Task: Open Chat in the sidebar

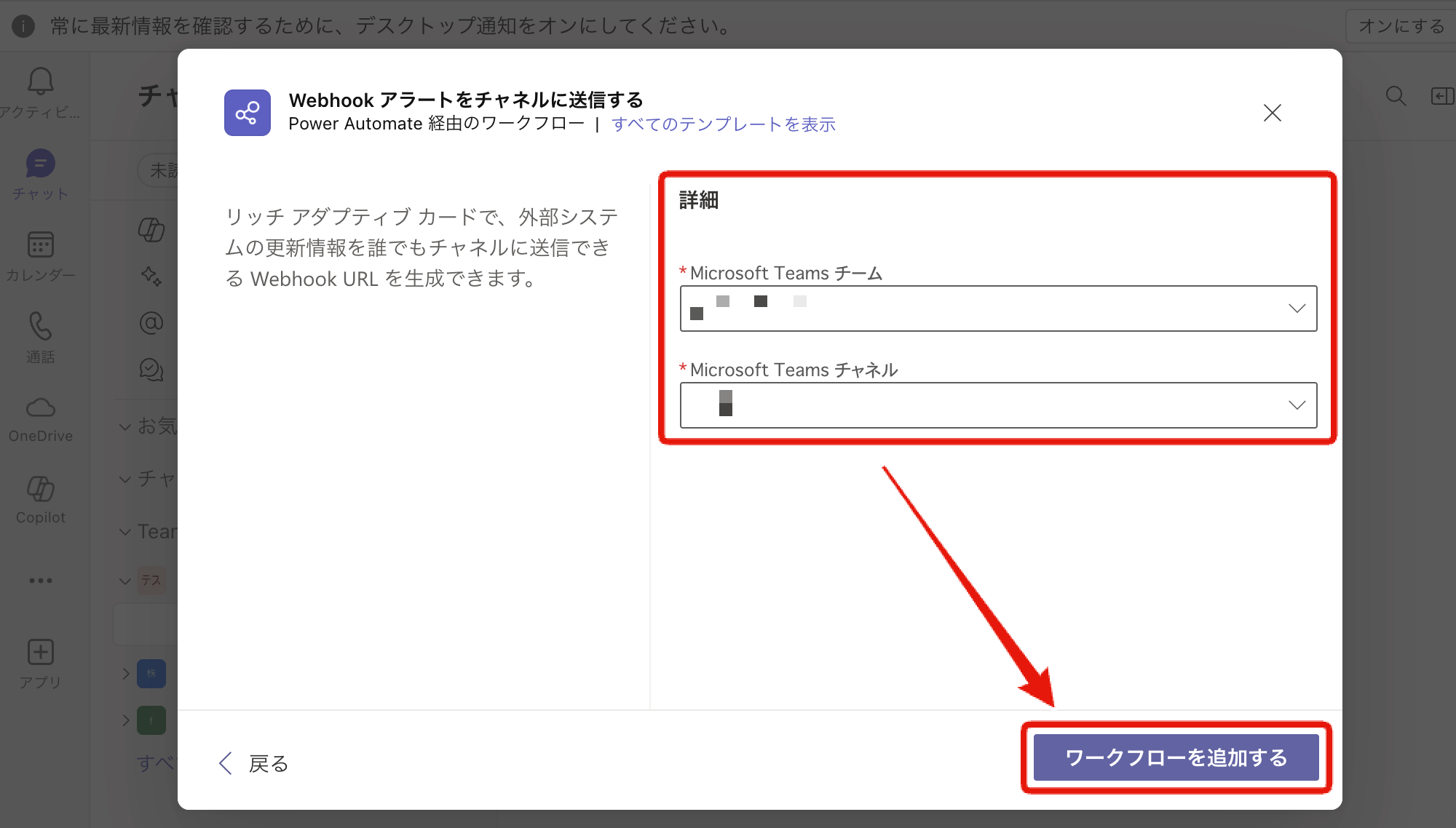Action: (40, 164)
